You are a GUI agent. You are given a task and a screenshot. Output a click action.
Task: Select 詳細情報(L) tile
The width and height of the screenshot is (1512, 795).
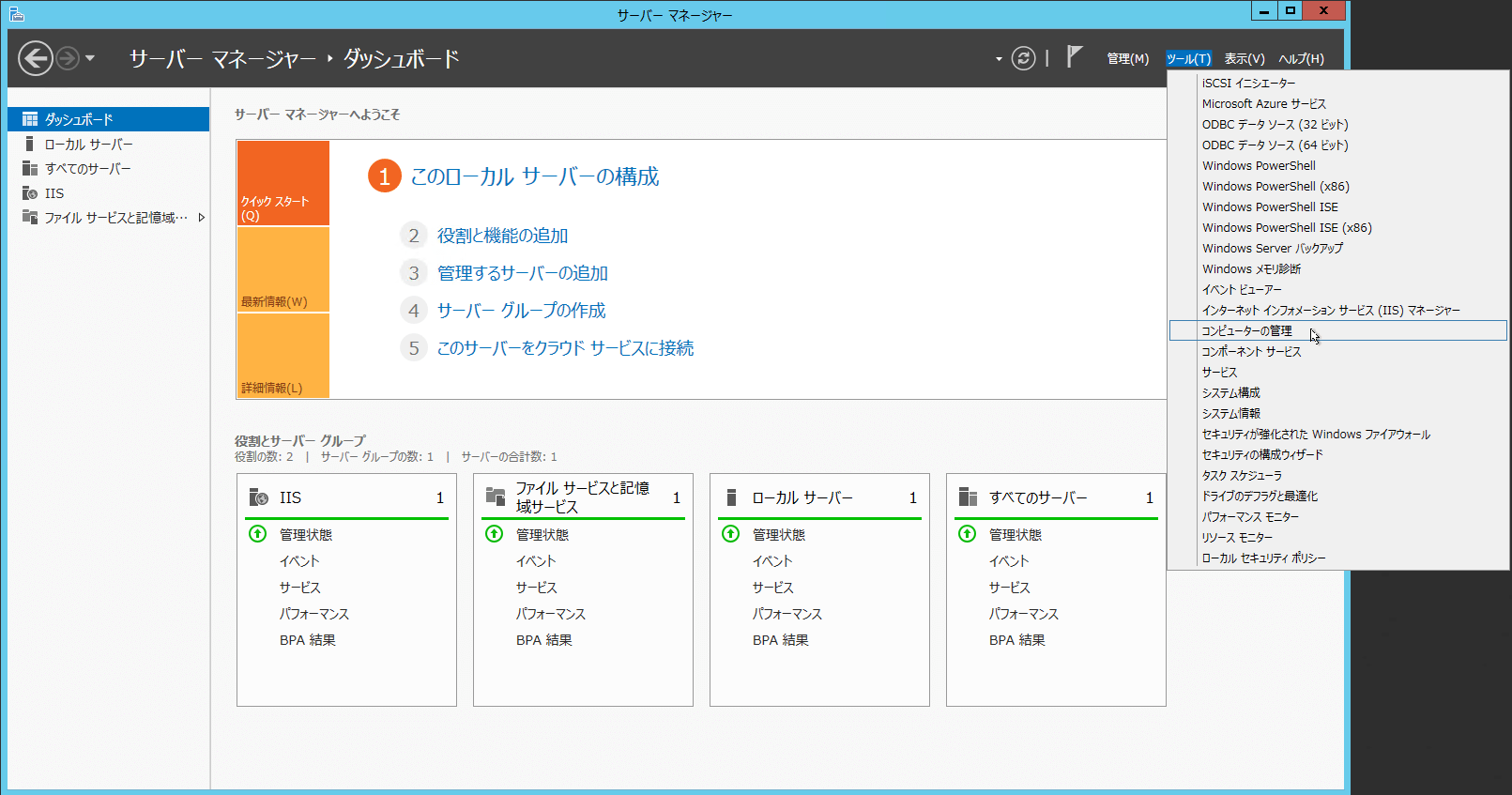(283, 356)
